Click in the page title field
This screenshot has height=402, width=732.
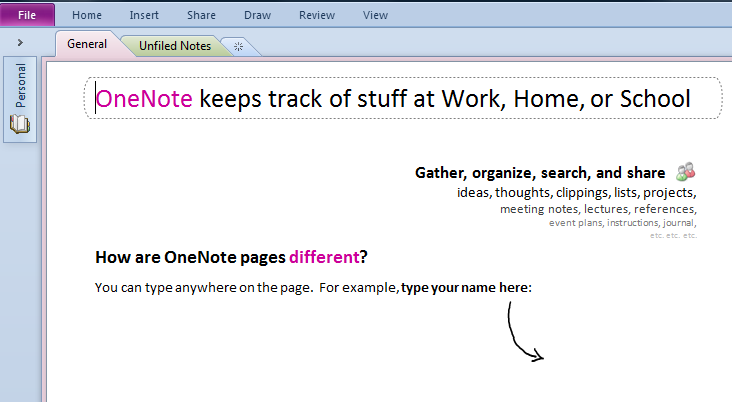(403, 98)
